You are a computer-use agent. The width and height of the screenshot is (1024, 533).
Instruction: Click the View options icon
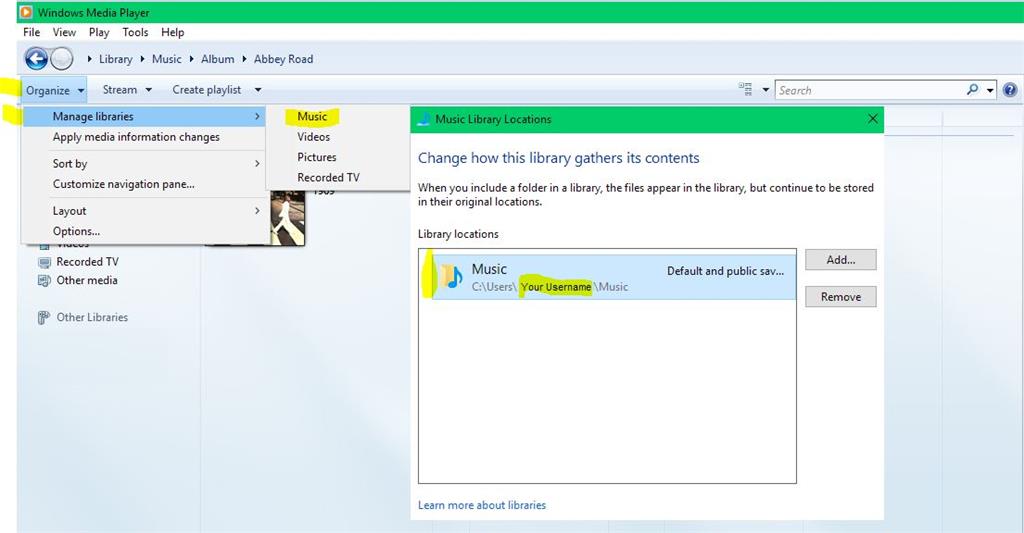coord(745,89)
